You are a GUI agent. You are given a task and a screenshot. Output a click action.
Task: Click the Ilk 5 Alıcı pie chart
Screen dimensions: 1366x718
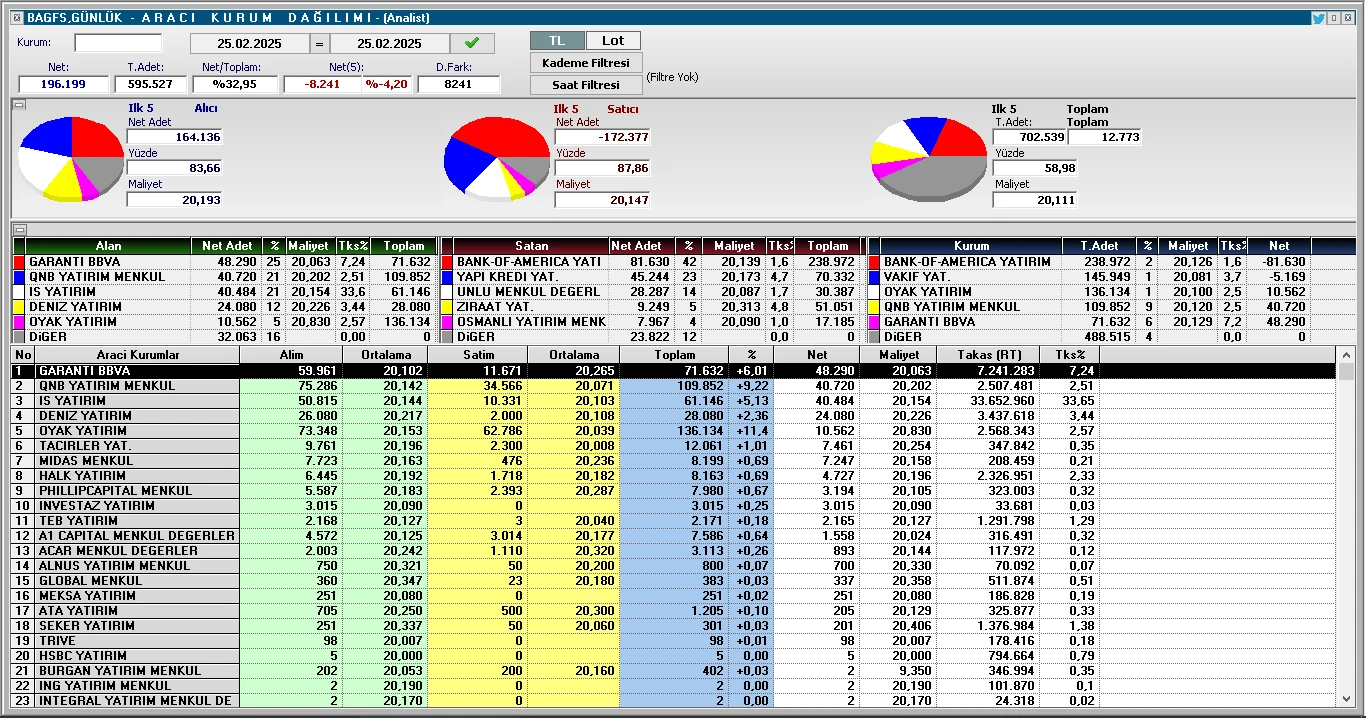click(70, 159)
